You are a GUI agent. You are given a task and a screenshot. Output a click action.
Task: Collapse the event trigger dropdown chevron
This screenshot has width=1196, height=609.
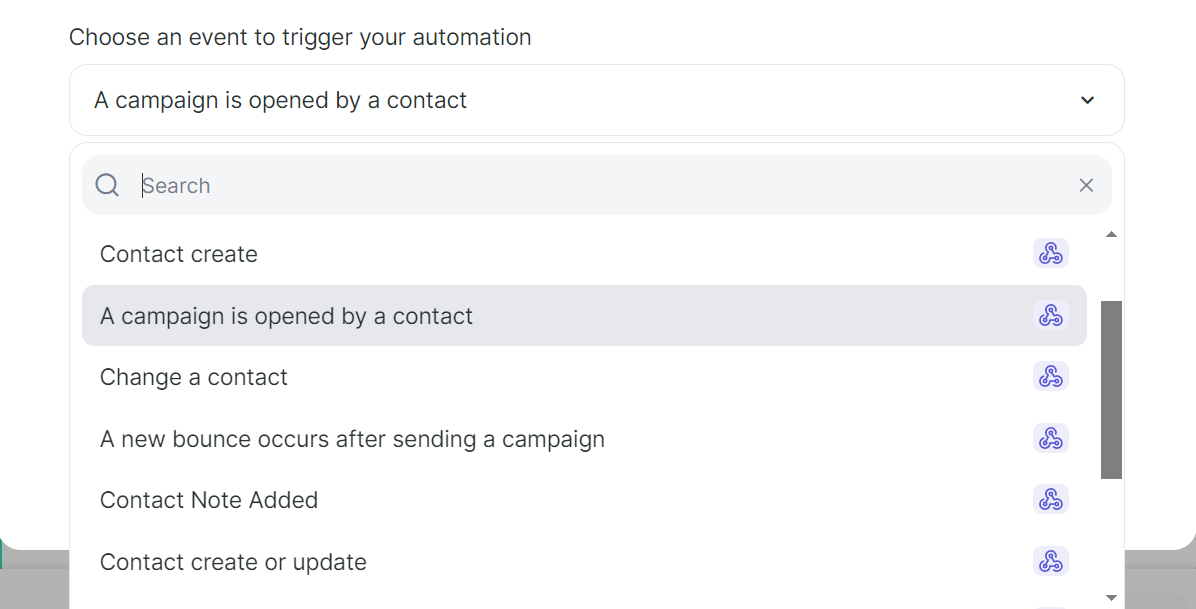(x=1088, y=100)
